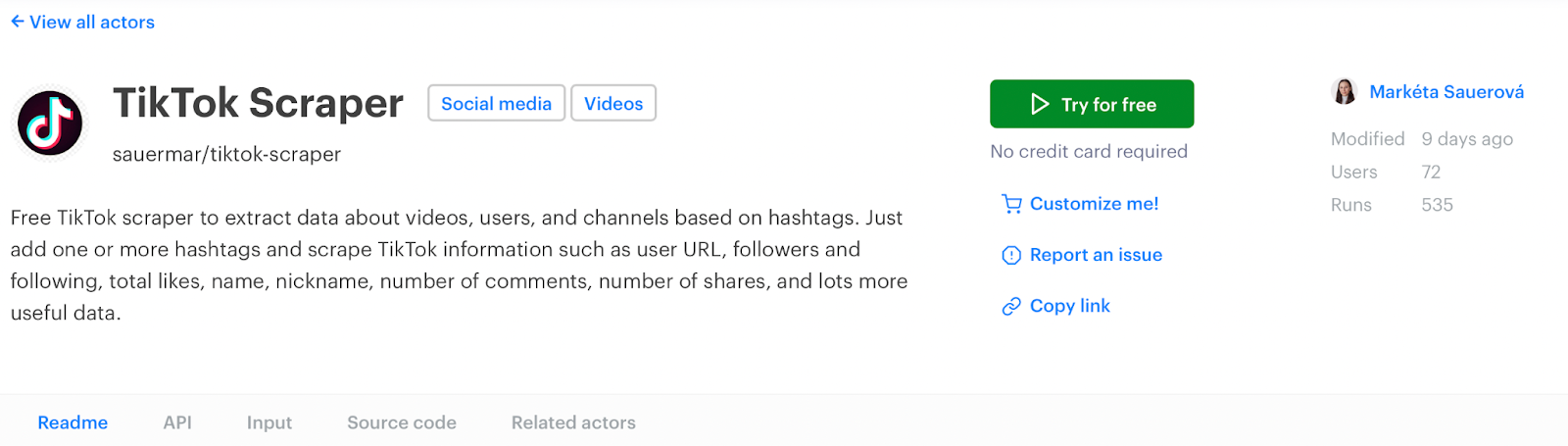Screen dimensions: 1568x446
Task: Select the Input tab
Action: 269,422
